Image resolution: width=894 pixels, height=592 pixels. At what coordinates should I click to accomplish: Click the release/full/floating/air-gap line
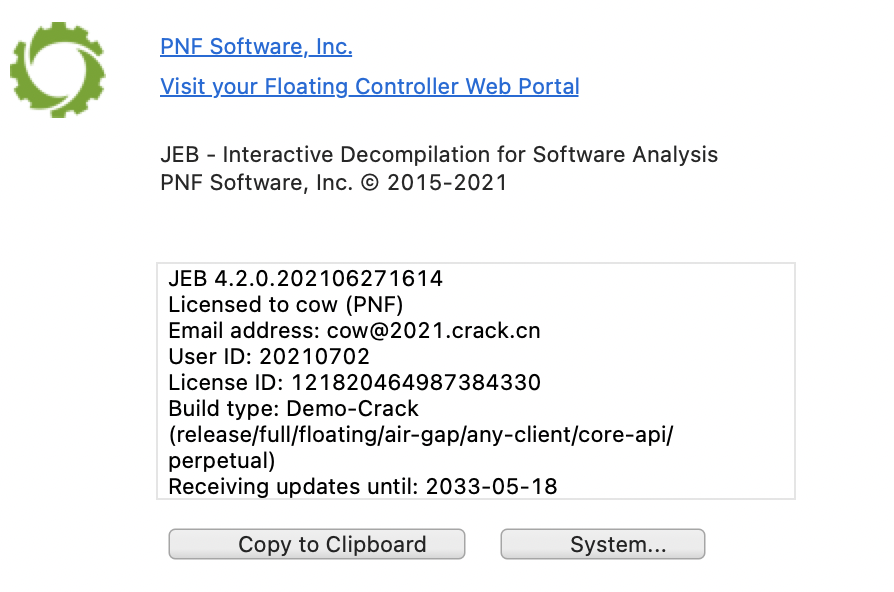pyautogui.click(x=421, y=435)
